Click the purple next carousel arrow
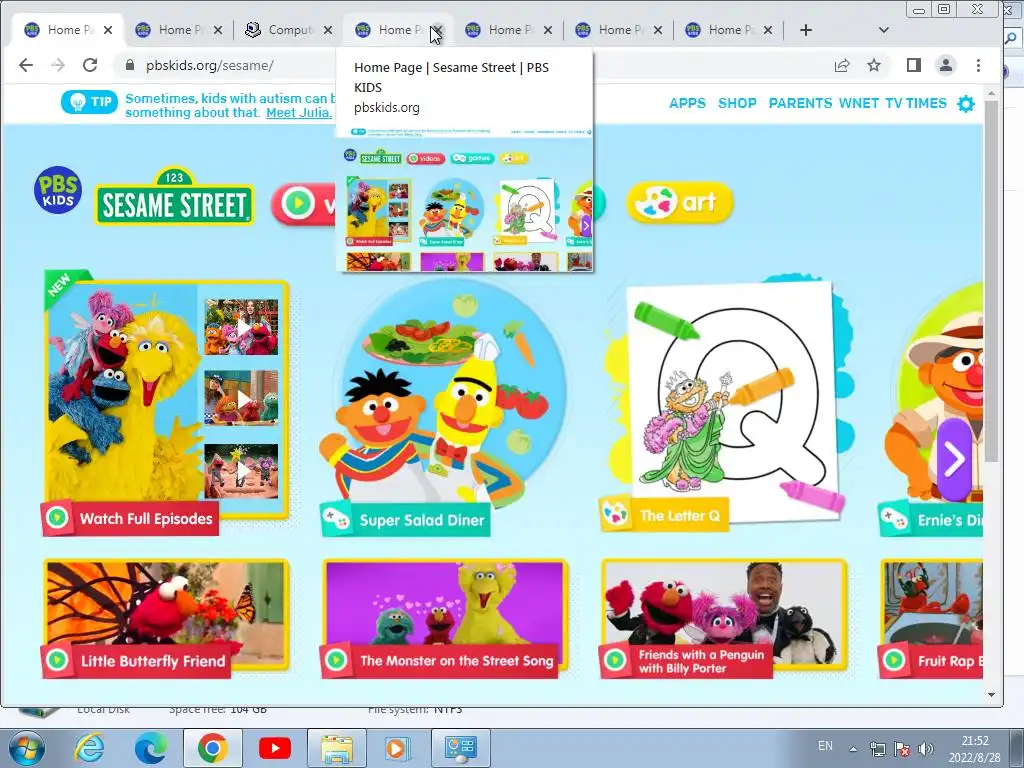 click(x=954, y=459)
